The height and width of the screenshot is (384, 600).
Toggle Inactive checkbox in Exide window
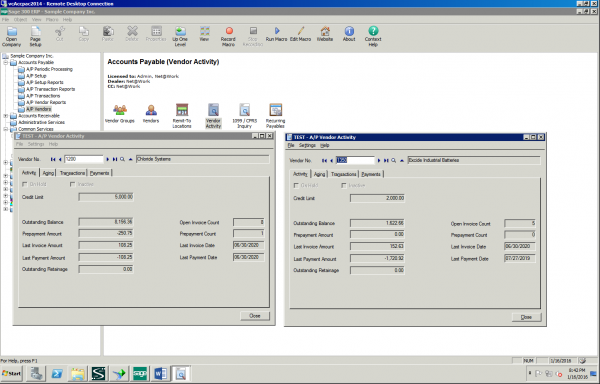point(344,185)
